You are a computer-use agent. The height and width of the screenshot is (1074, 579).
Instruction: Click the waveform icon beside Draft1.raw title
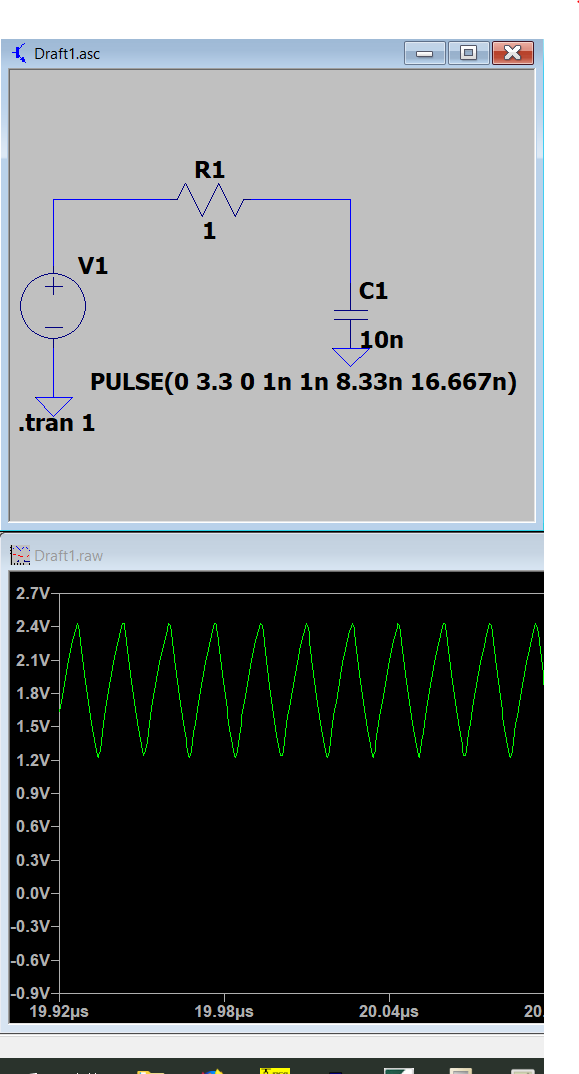pos(21,555)
